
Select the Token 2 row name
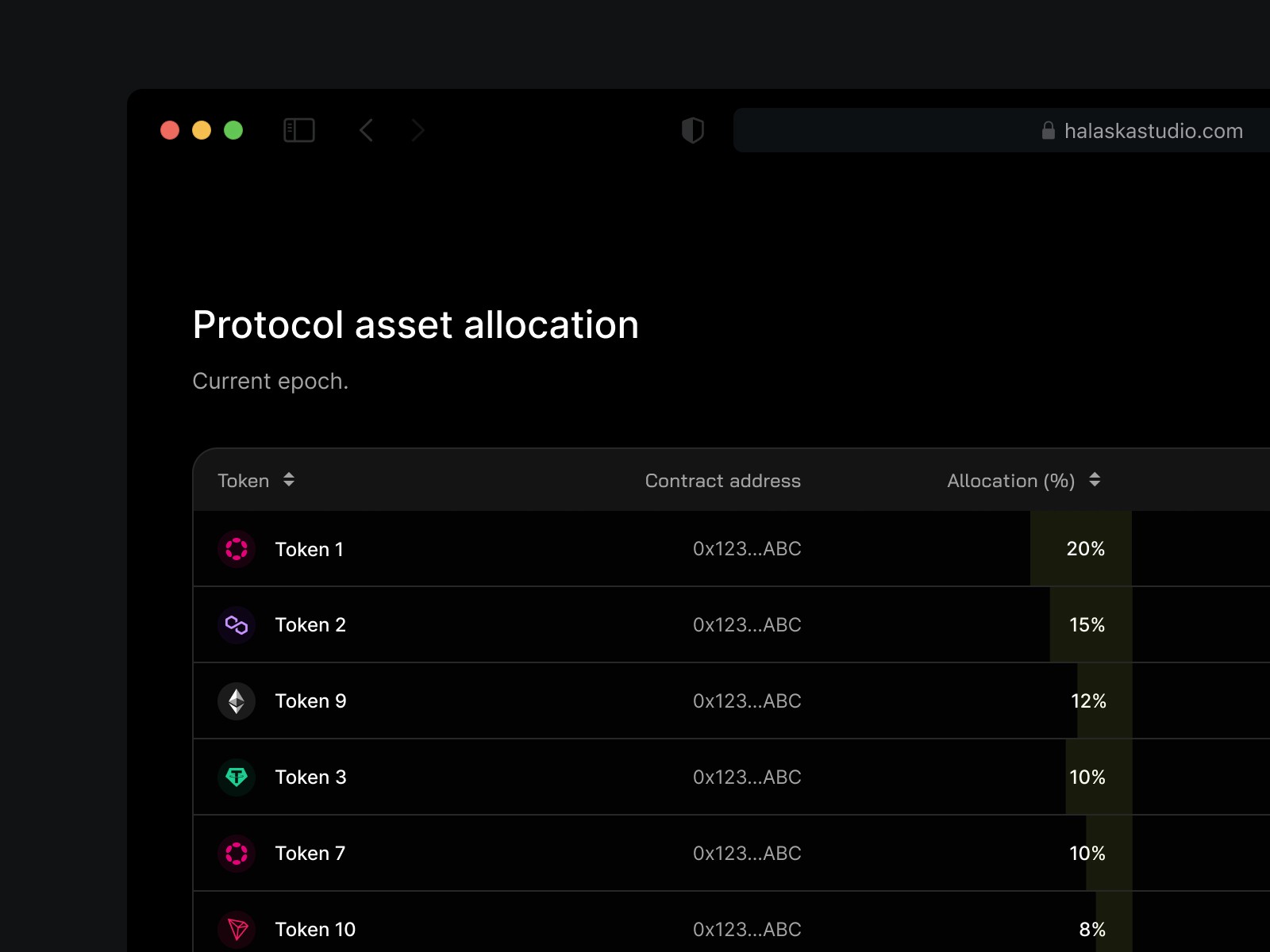pyautogui.click(x=310, y=625)
